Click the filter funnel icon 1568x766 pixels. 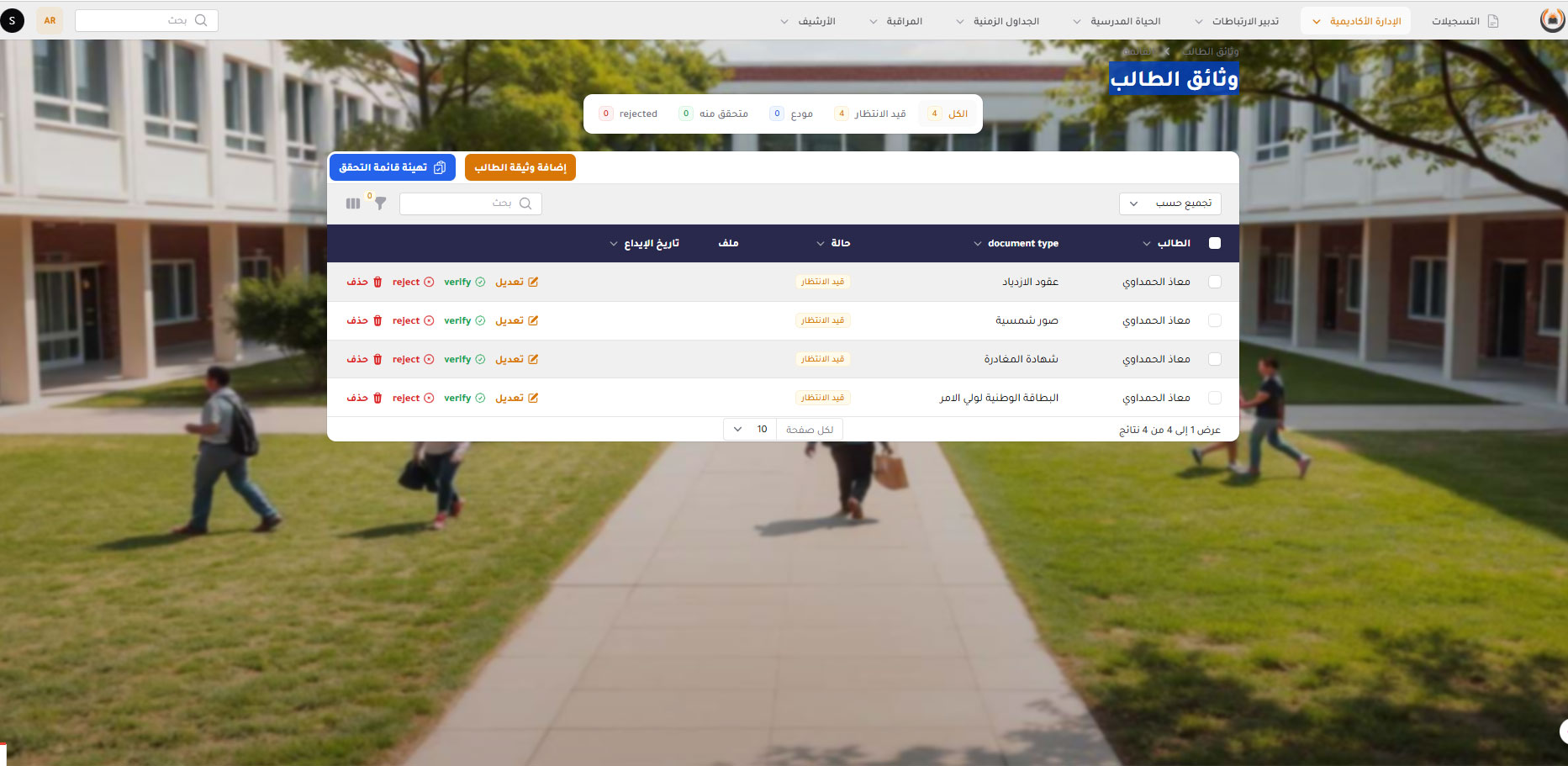click(380, 203)
